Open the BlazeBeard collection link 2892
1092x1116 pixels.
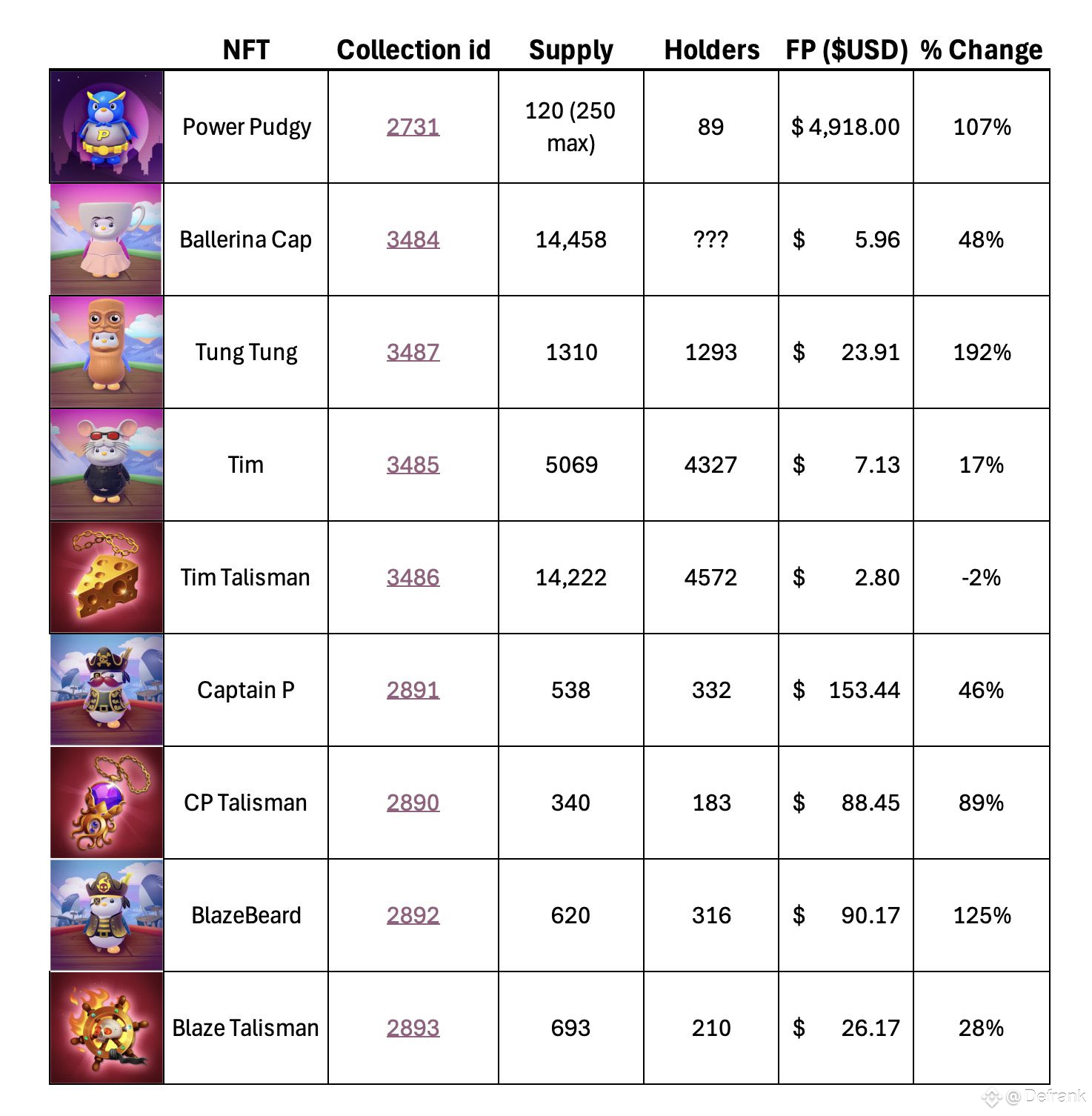click(413, 915)
